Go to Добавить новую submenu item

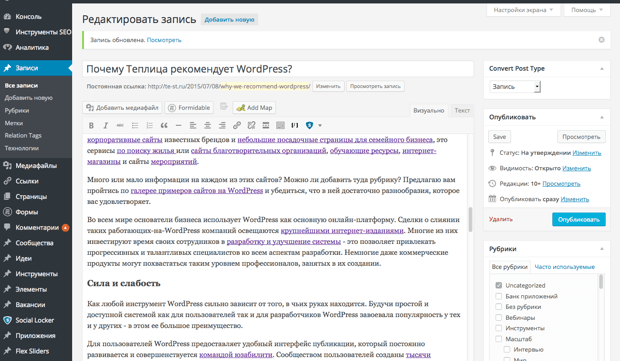point(28,98)
